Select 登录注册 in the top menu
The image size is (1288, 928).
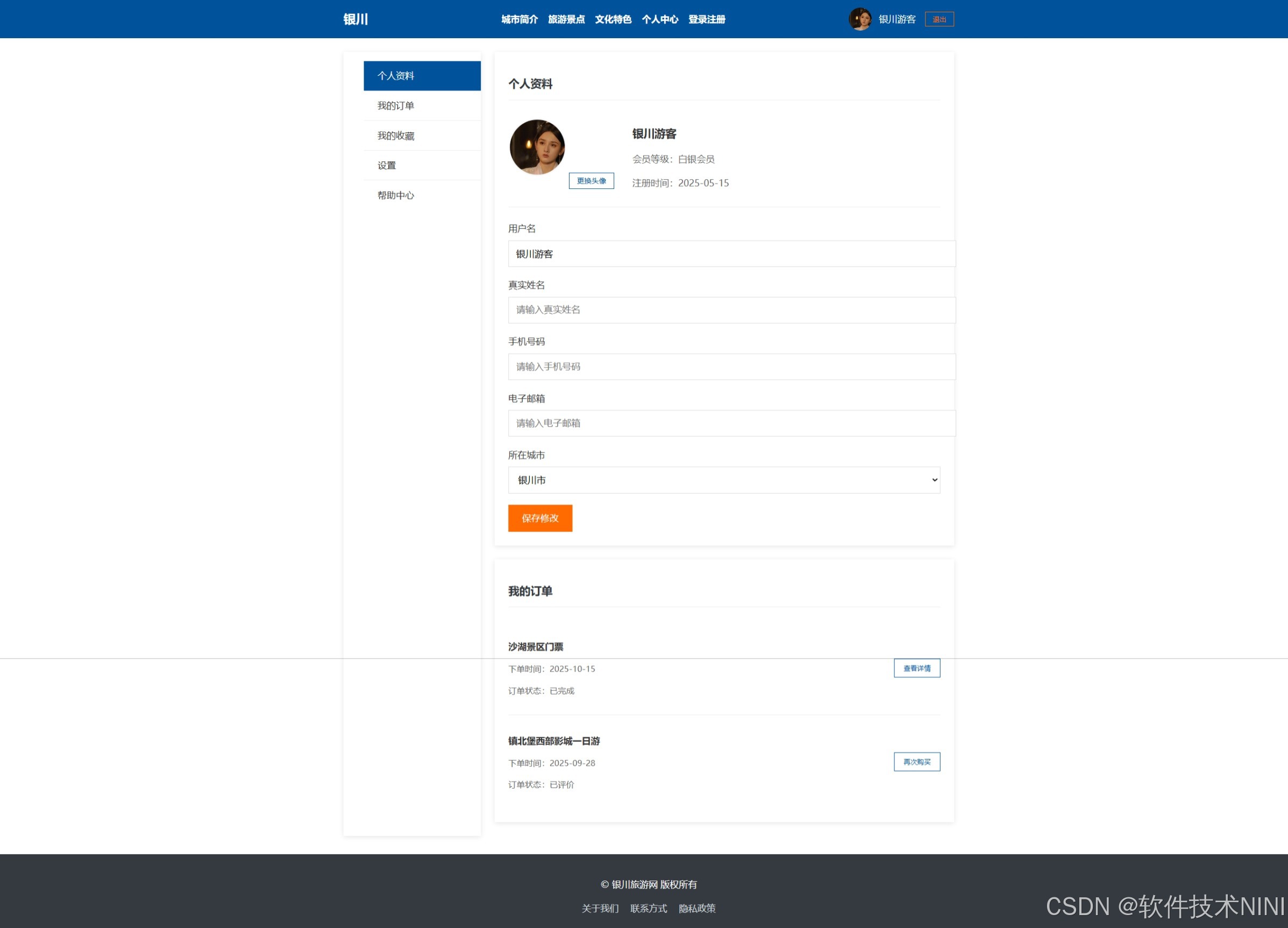click(707, 19)
